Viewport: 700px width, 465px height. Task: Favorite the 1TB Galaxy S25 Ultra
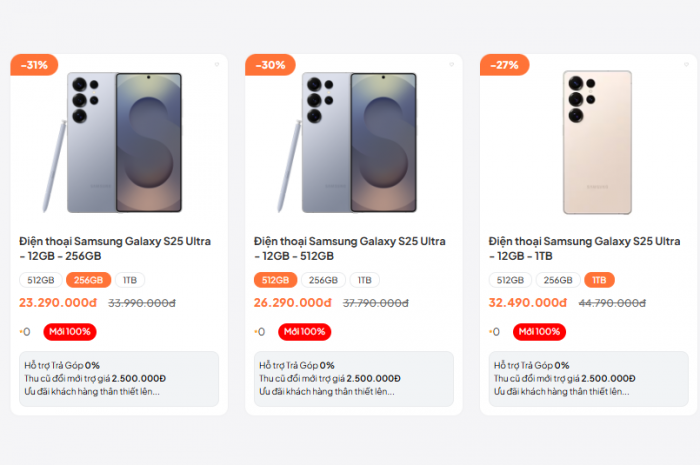click(x=686, y=65)
